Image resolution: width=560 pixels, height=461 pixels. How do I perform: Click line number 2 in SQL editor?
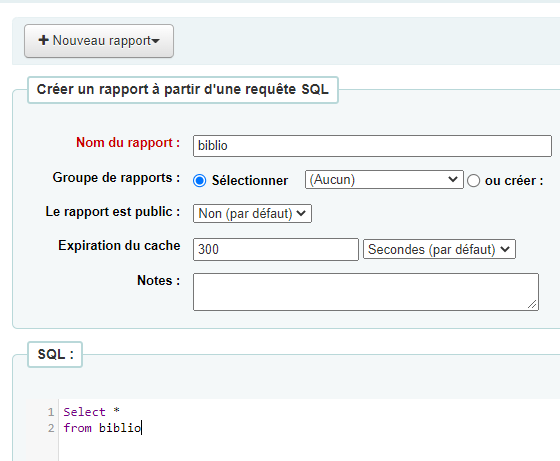51,428
